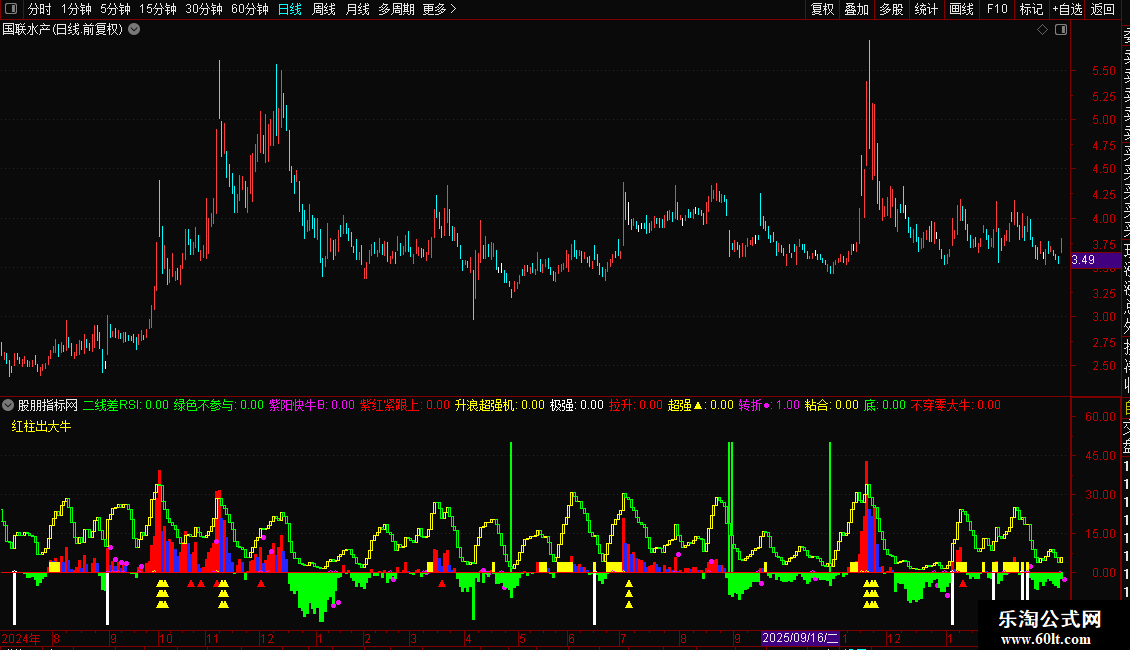Click the 紫阳快牛B: 0.00 value
Viewport: 1130px width, 650px height.
(312, 405)
